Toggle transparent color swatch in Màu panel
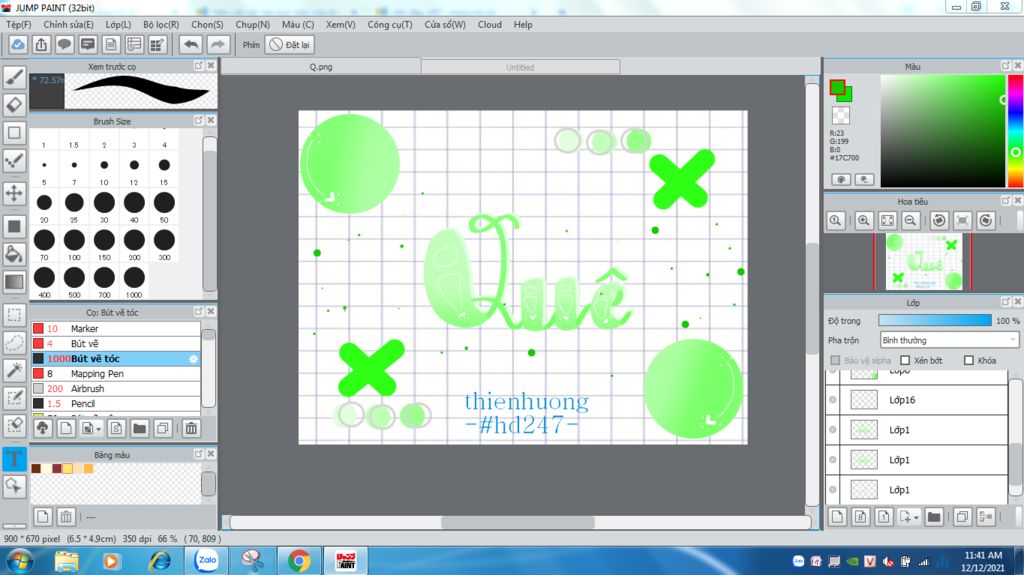This screenshot has width=1024, height=575. click(x=841, y=115)
